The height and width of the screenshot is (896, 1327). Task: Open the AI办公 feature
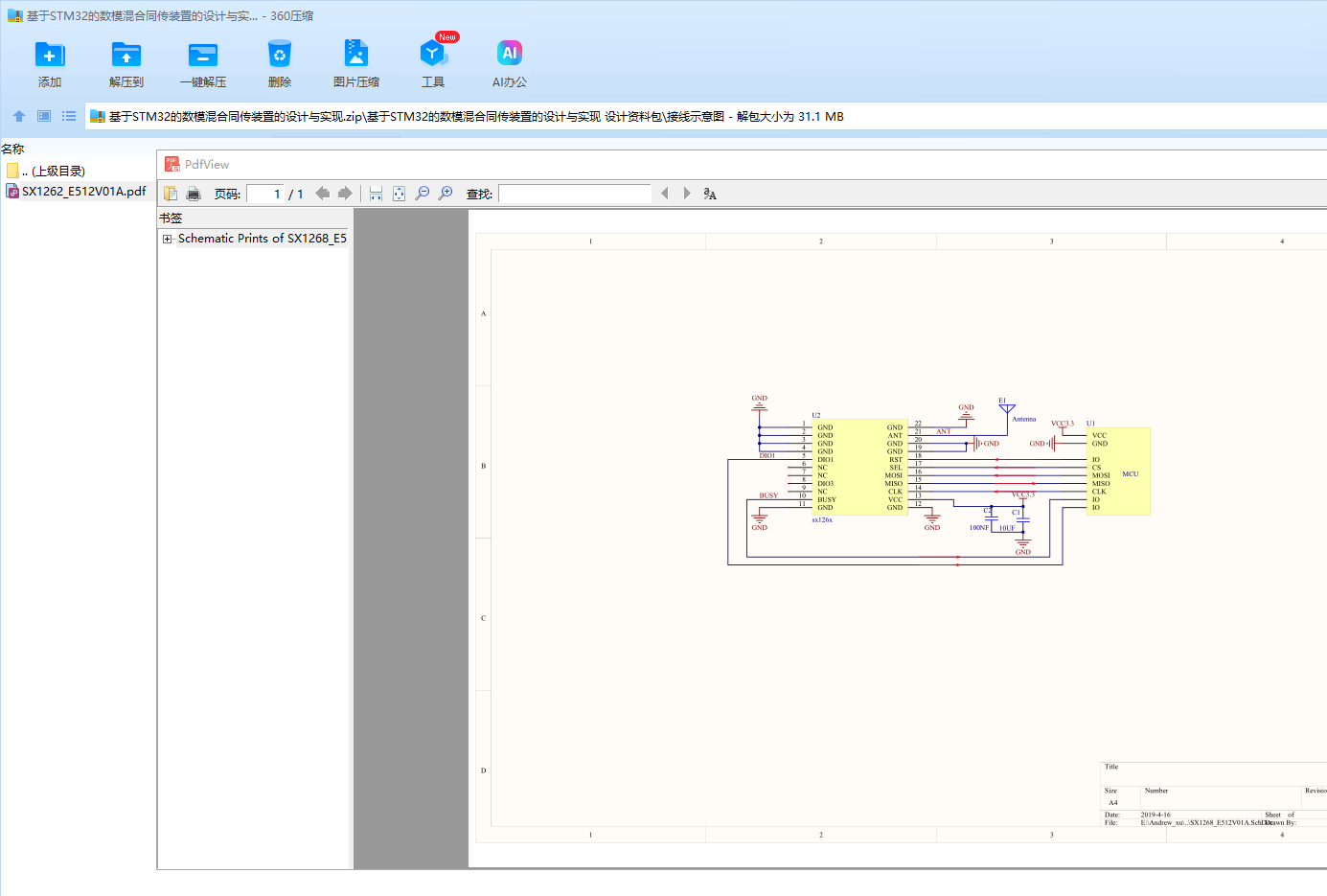point(509,55)
